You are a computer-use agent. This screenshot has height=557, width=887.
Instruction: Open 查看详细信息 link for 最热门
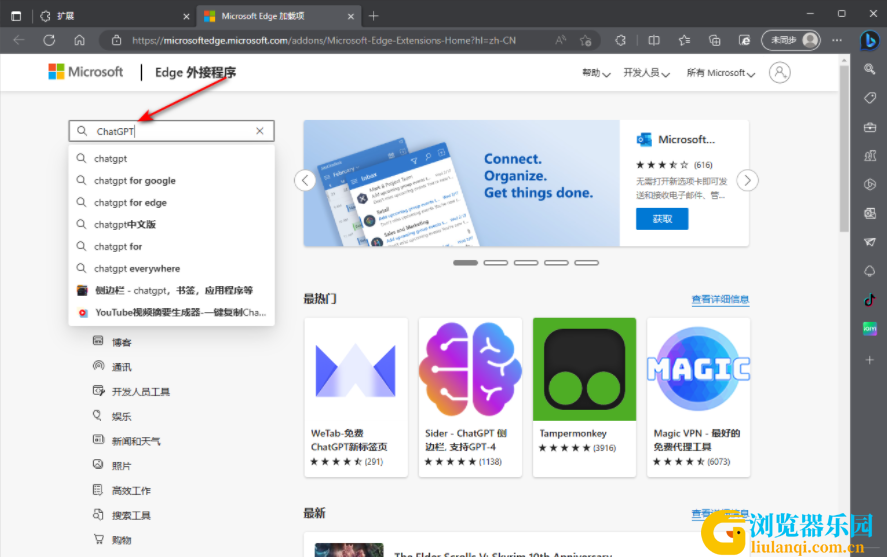coord(720,299)
